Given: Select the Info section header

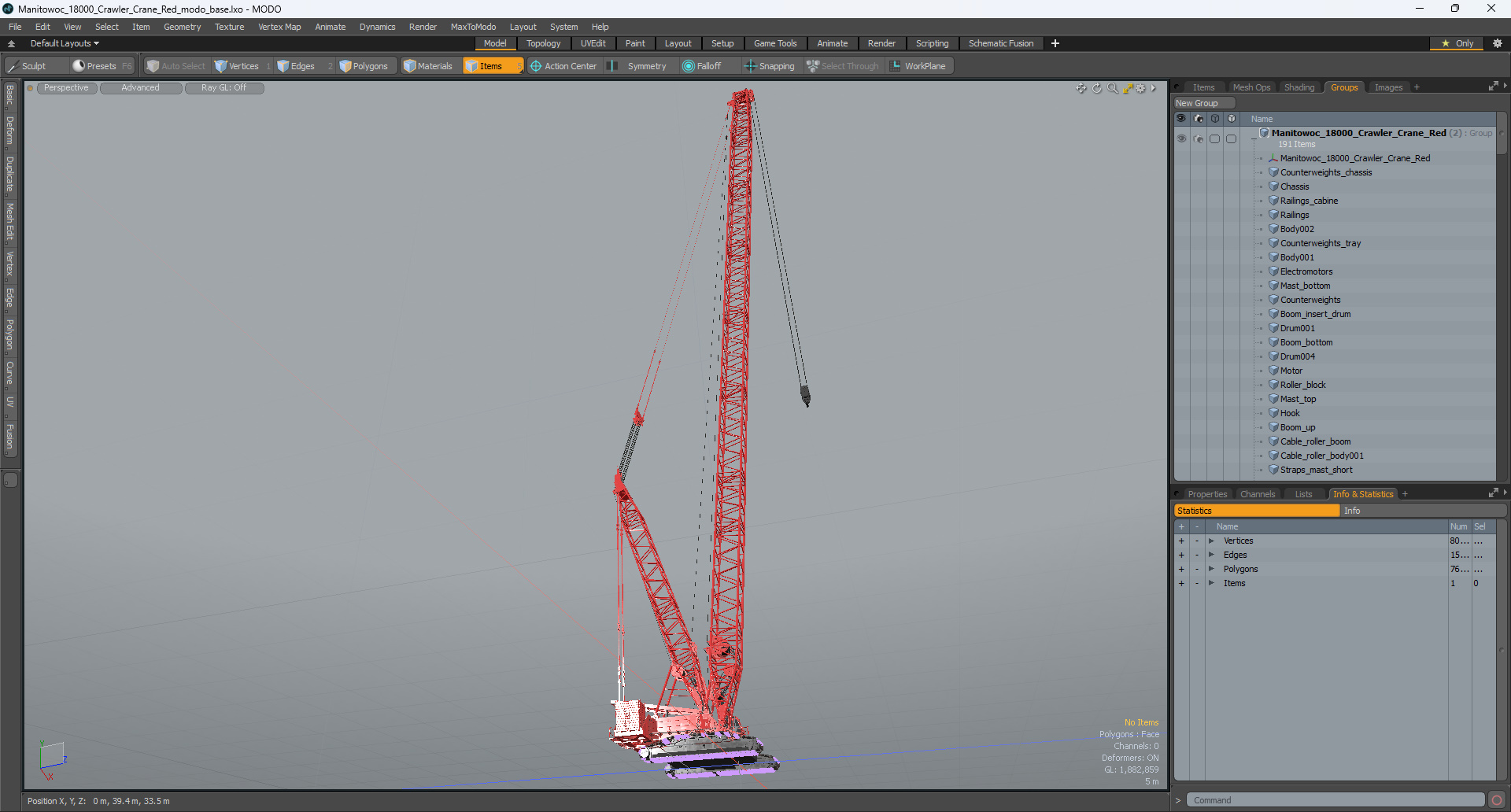Looking at the screenshot, I should (1423, 511).
